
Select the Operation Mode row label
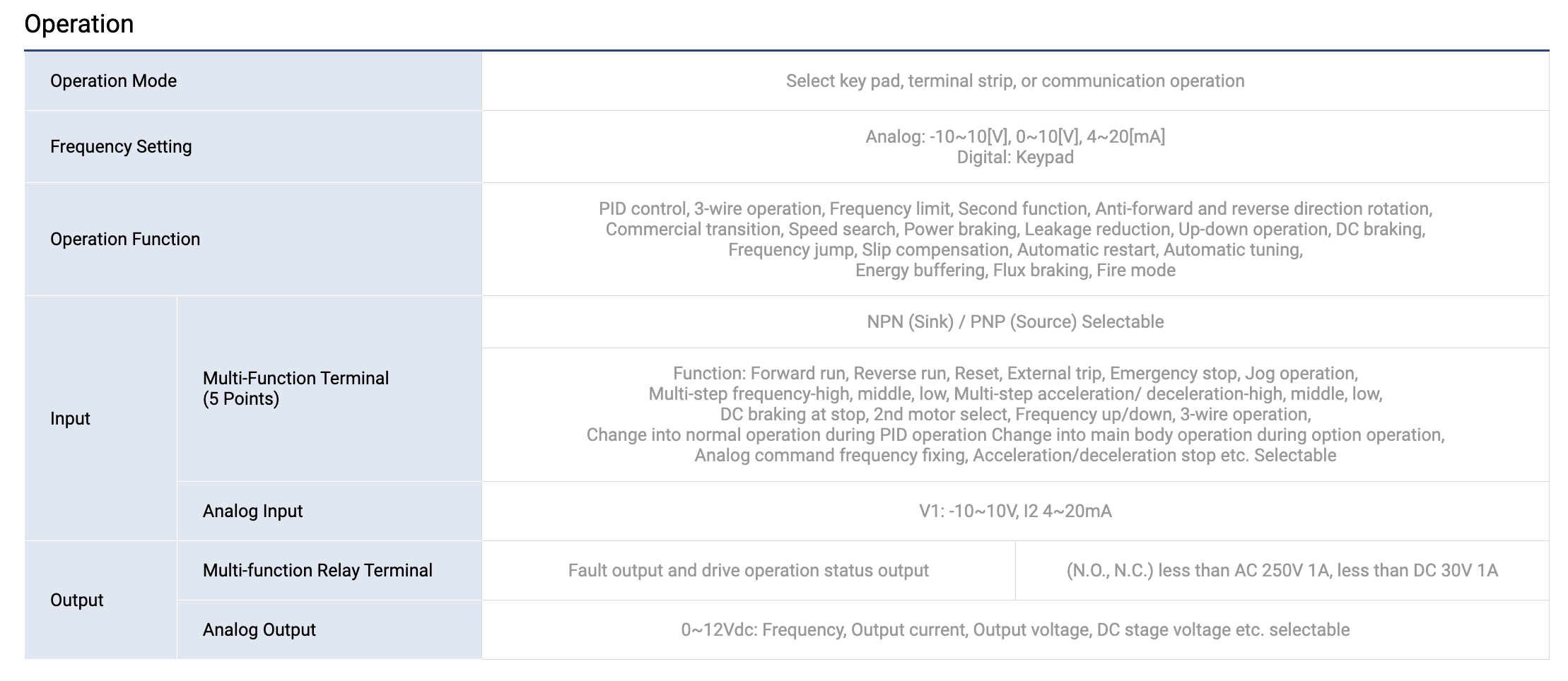[113, 81]
